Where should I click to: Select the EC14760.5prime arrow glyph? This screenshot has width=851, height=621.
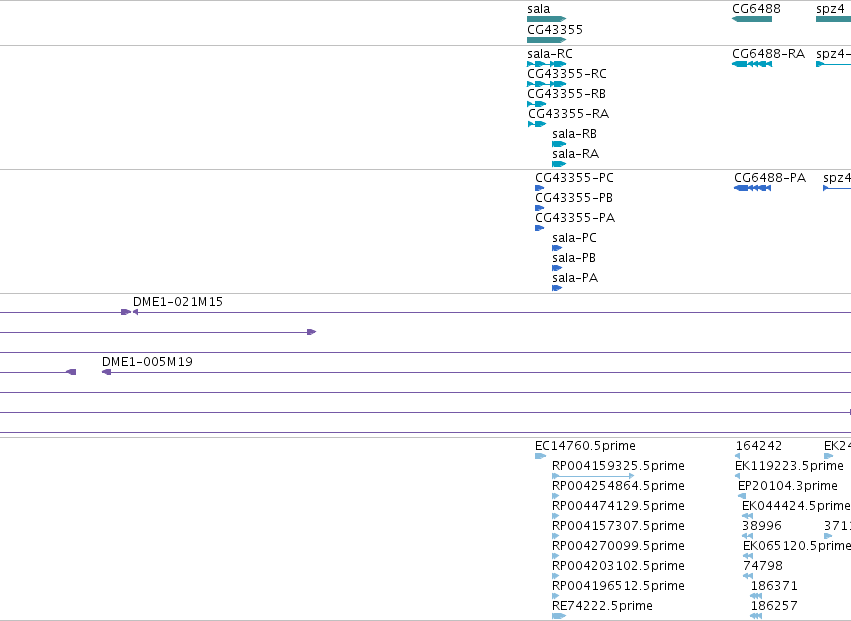click(x=541, y=456)
